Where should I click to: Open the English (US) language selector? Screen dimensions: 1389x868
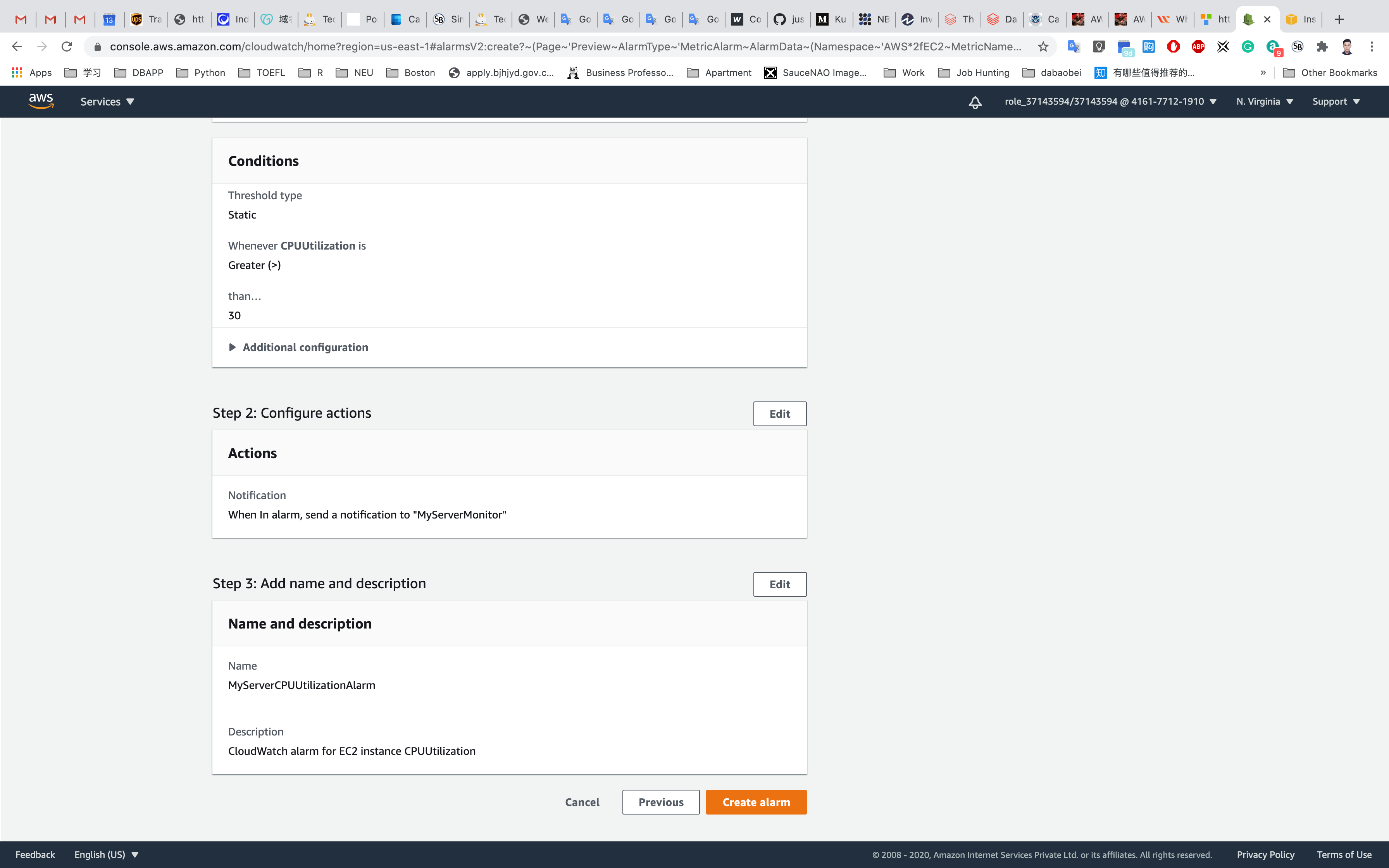(x=106, y=854)
